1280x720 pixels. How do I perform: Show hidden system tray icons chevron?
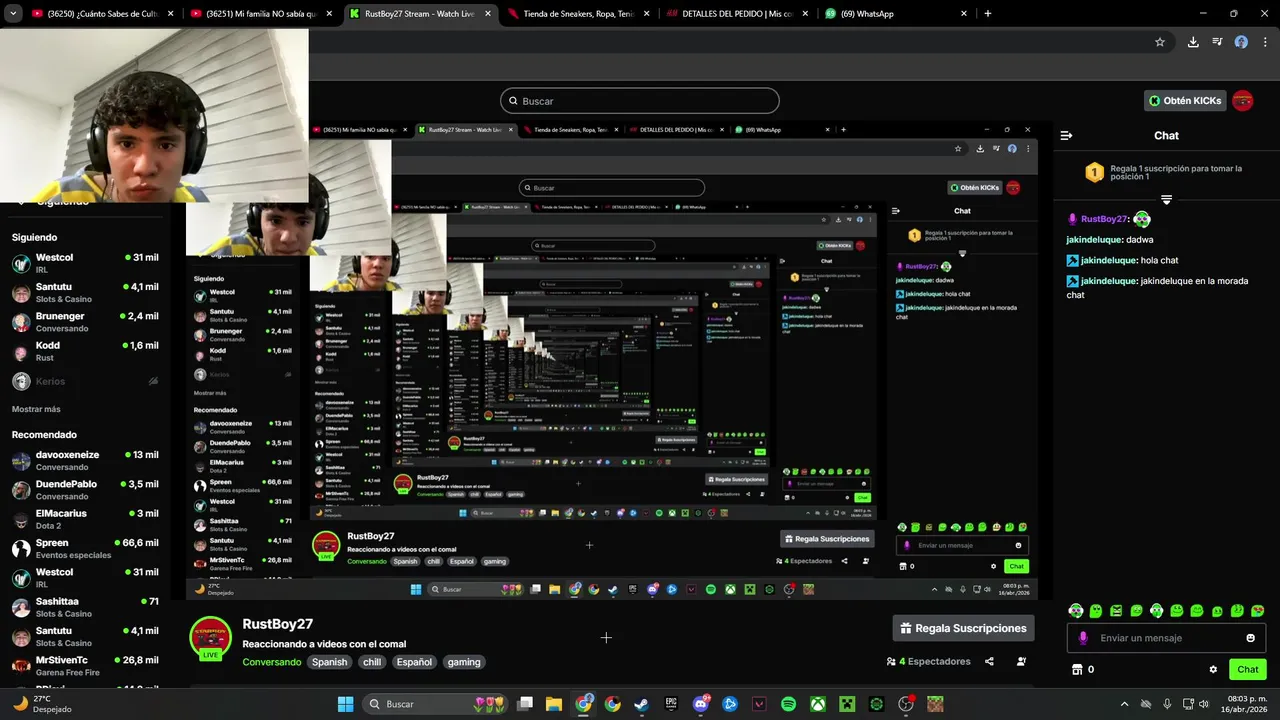1124,704
